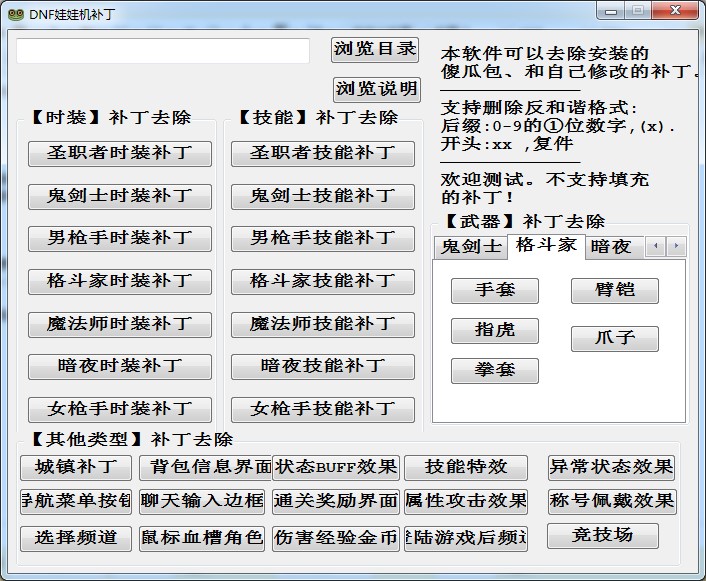Click the 臂铠 weapon button
The height and width of the screenshot is (581, 706).
click(615, 290)
